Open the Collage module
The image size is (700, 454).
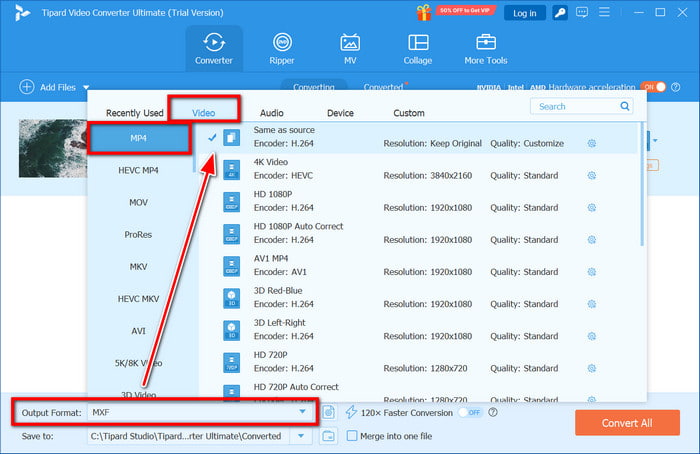[418, 49]
